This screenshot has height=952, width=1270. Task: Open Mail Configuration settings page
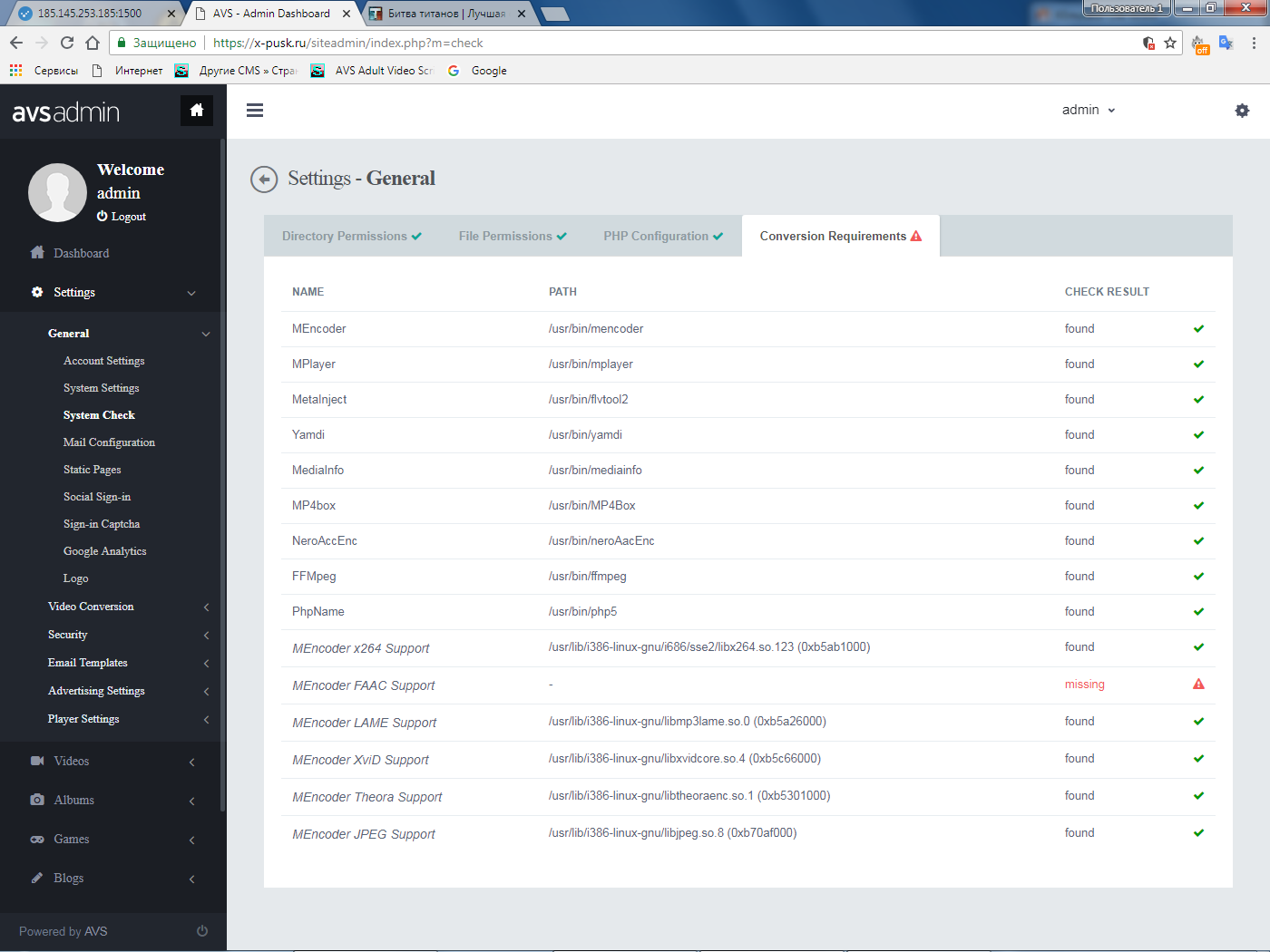pos(109,442)
